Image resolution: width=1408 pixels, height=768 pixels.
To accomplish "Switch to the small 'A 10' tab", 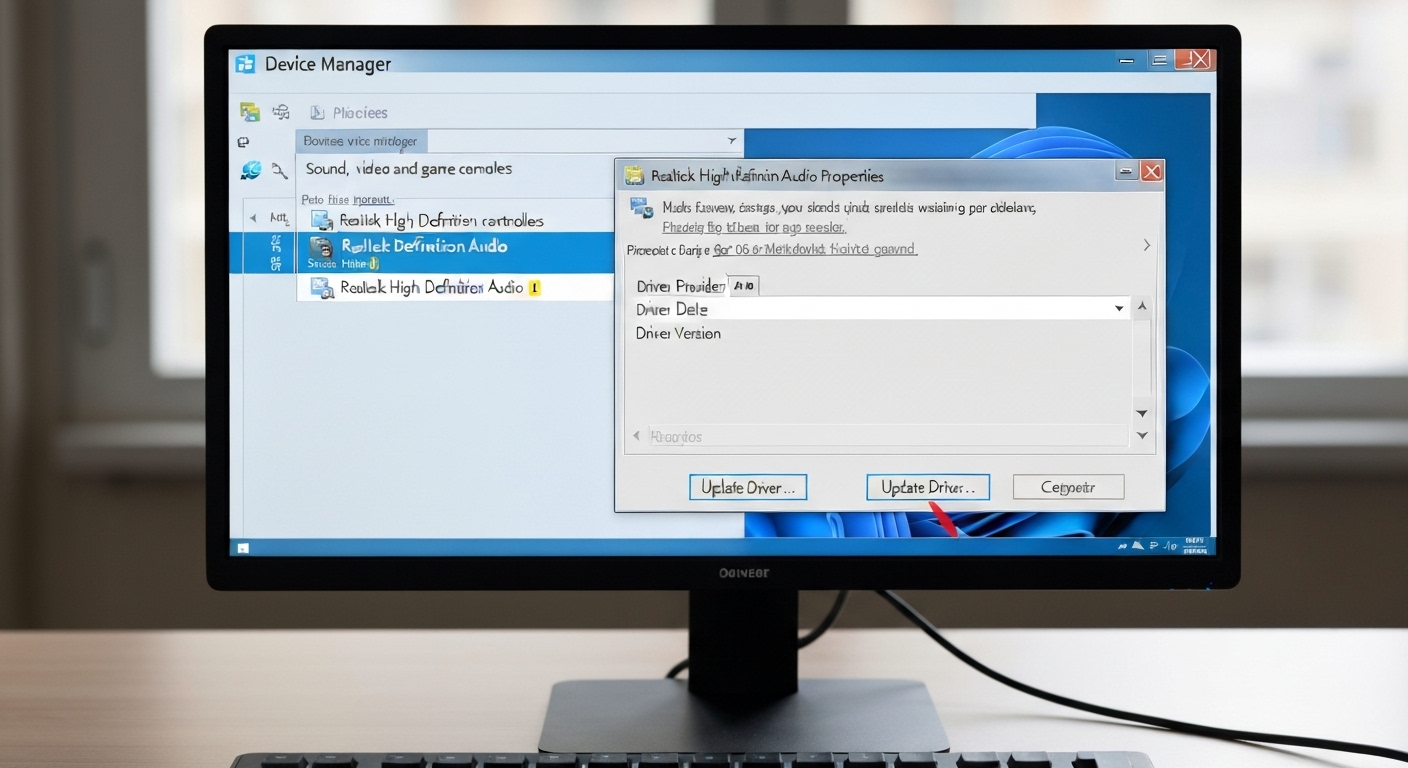I will click(x=744, y=286).
